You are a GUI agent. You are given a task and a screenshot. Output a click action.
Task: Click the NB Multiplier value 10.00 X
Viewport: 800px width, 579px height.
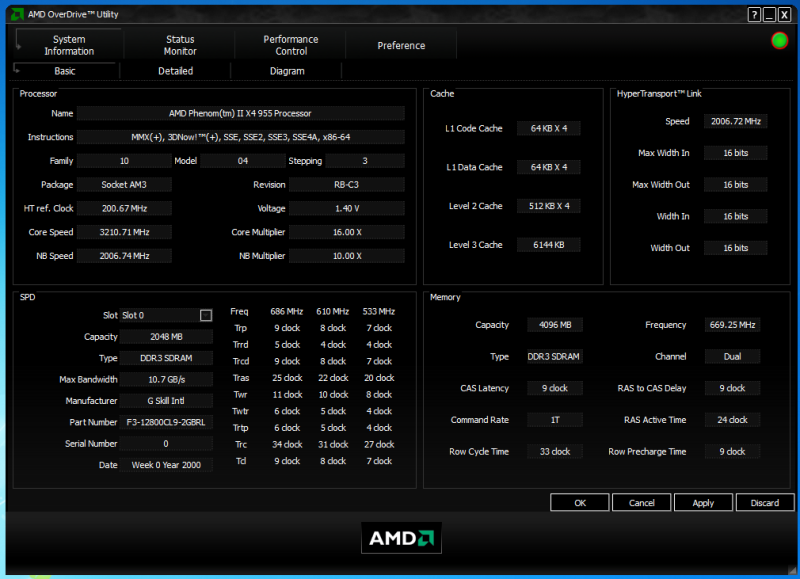pos(346,256)
